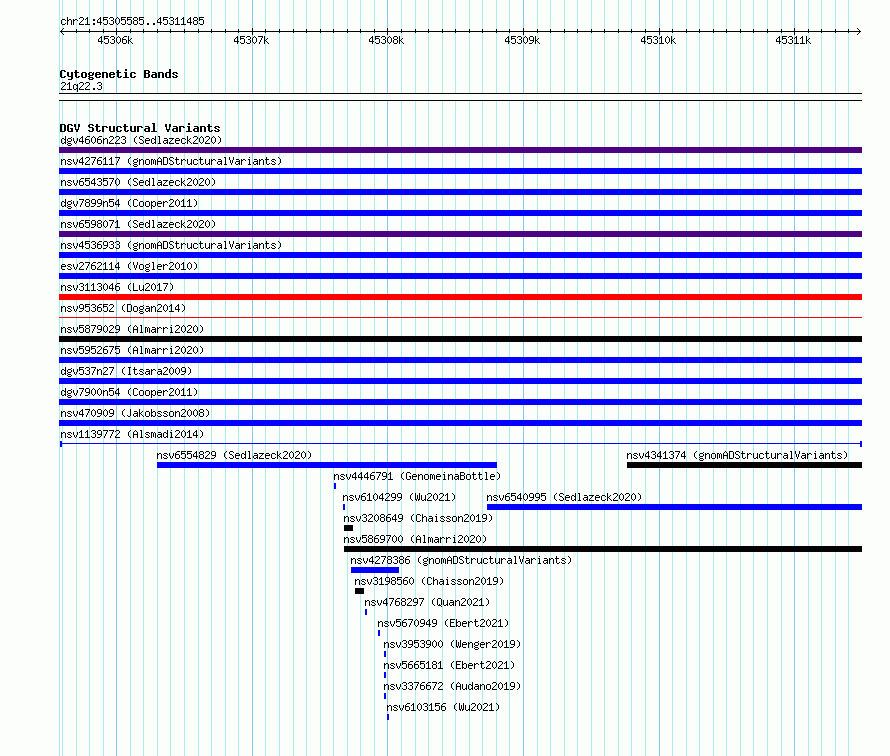This screenshot has width=890, height=756.
Task: Click the nsv6104299 (Wu2021) label
Action: pos(399,497)
